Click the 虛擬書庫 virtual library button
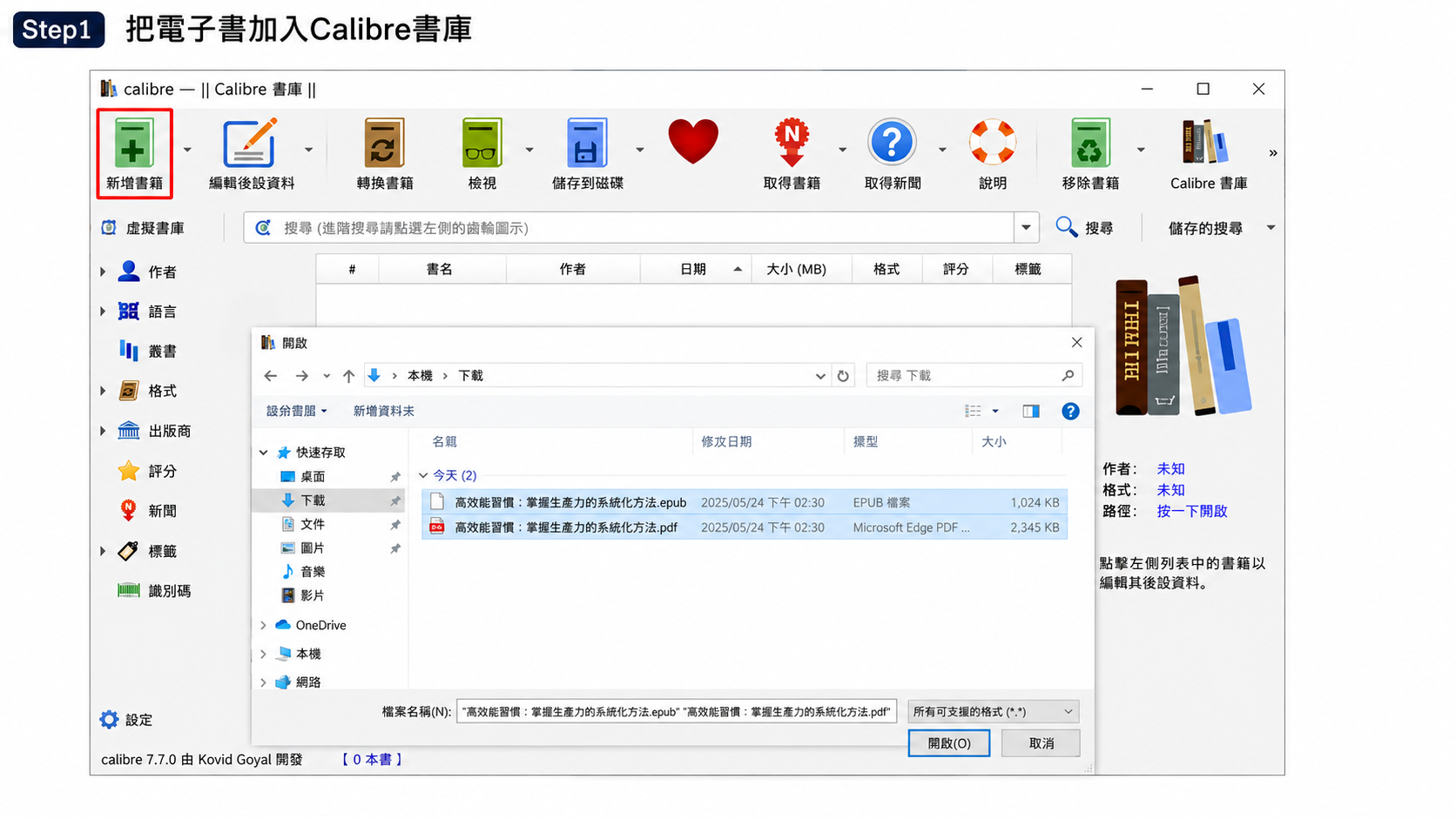 (x=143, y=228)
